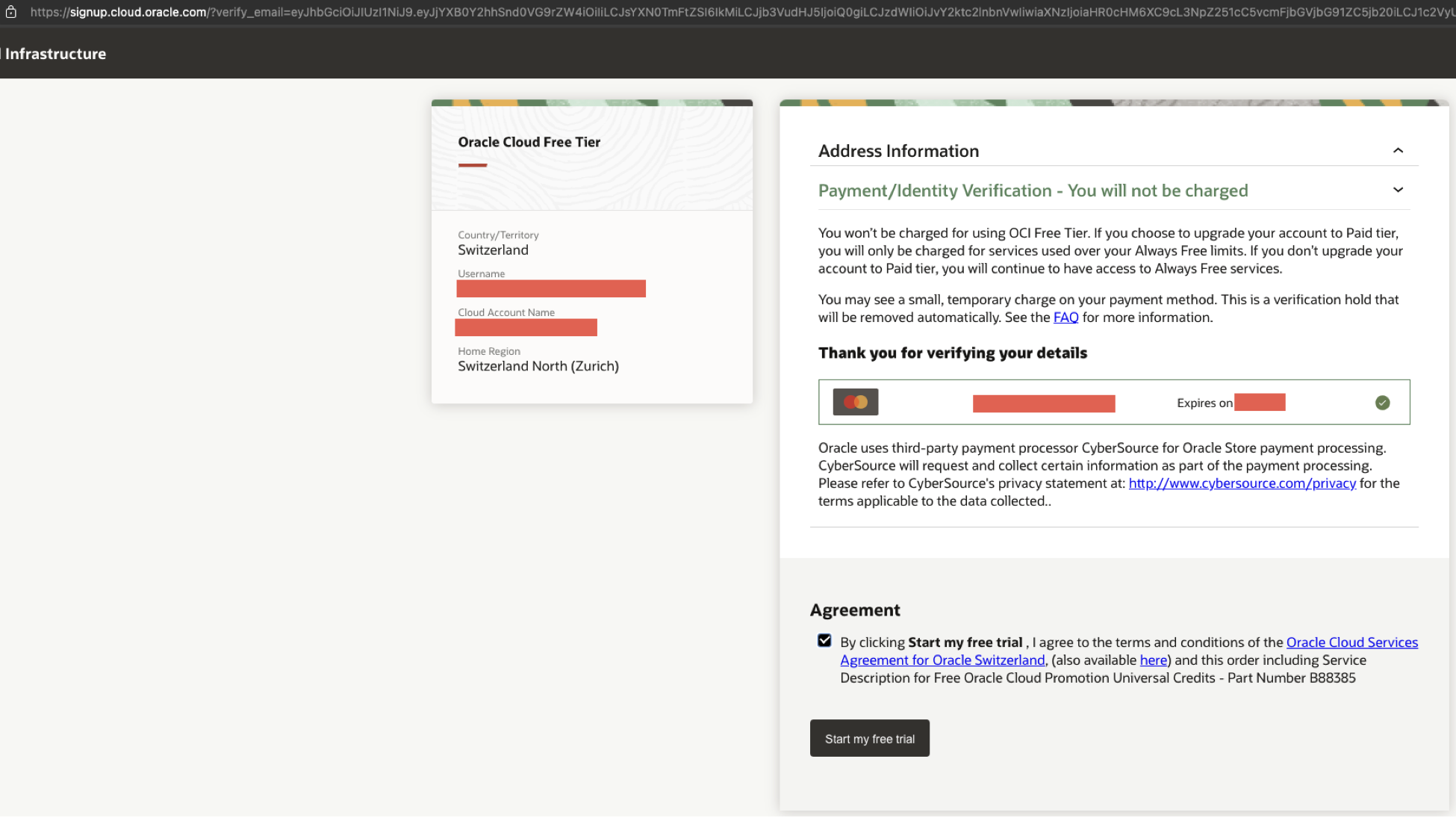1456x818 pixels.
Task: Click the Oracle Cloud Free Tier heading
Action: [529, 142]
